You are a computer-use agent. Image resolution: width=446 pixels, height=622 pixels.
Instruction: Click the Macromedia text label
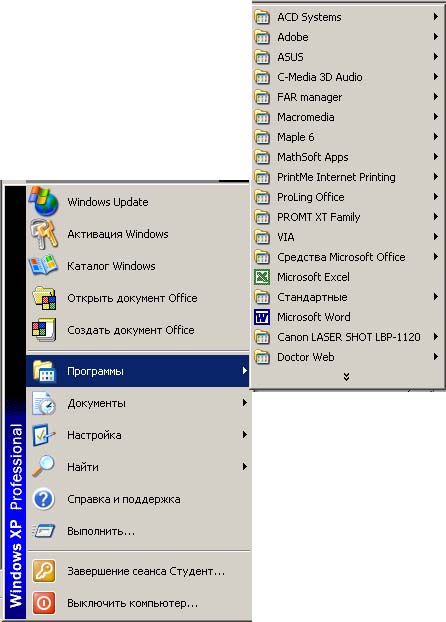306,117
